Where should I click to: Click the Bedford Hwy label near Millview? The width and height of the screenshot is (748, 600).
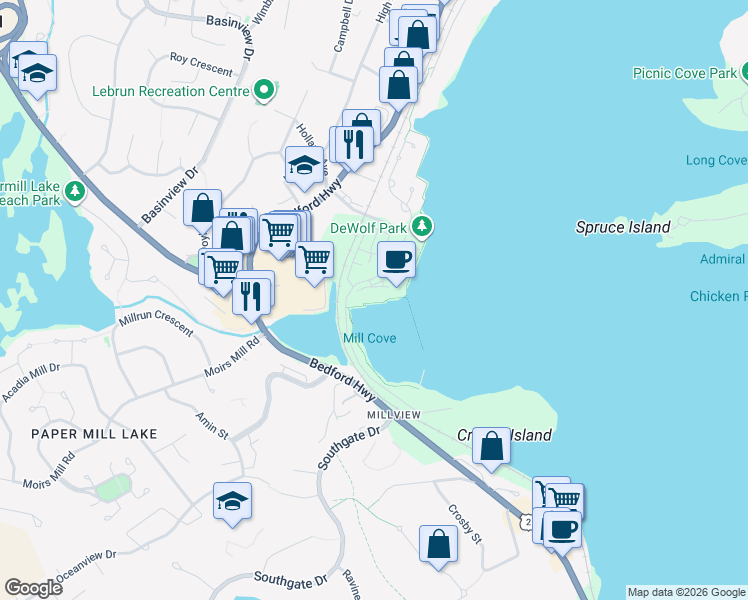pos(342,380)
